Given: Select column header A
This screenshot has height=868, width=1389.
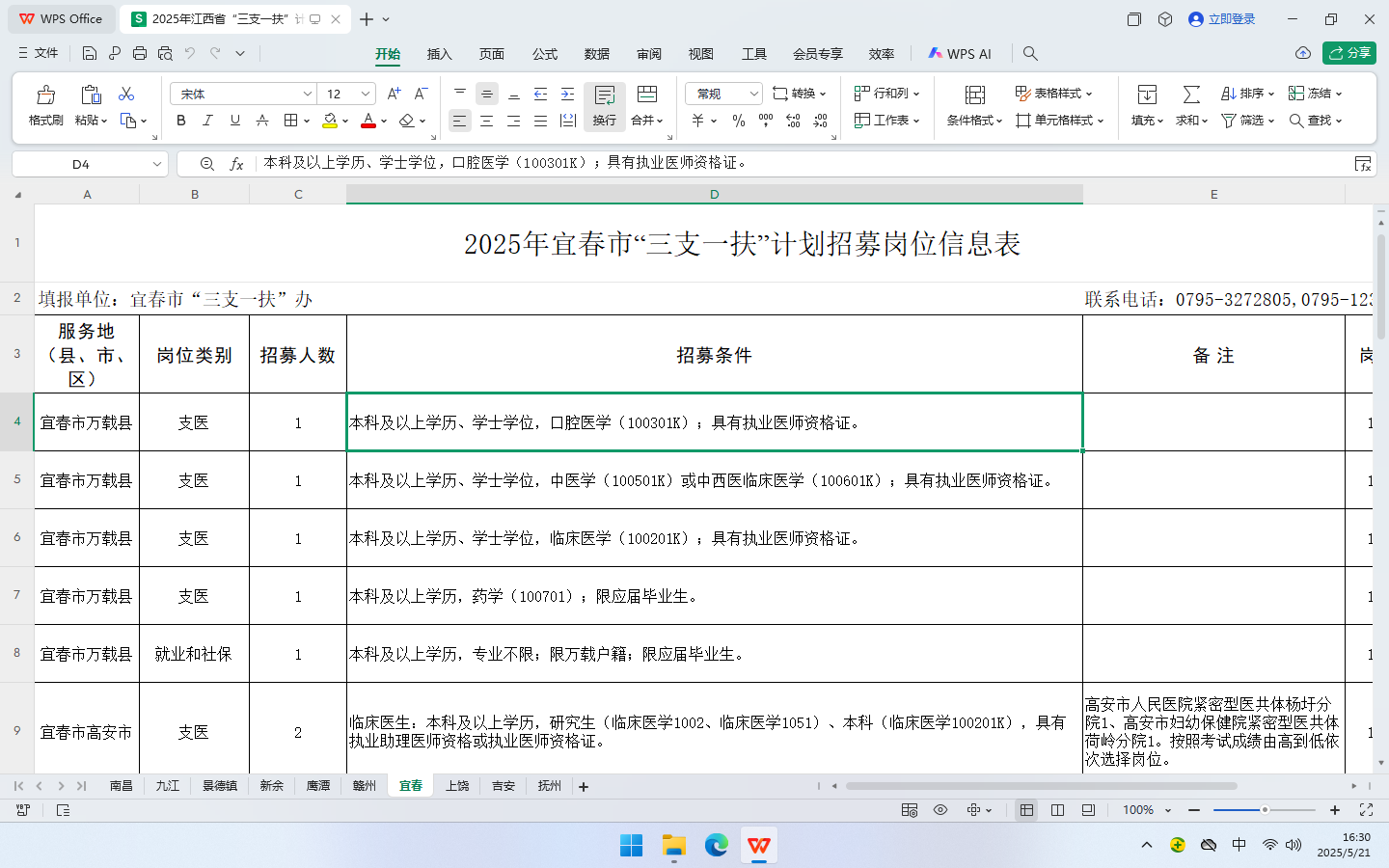Looking at the screenshot, I should pos(87,194).
